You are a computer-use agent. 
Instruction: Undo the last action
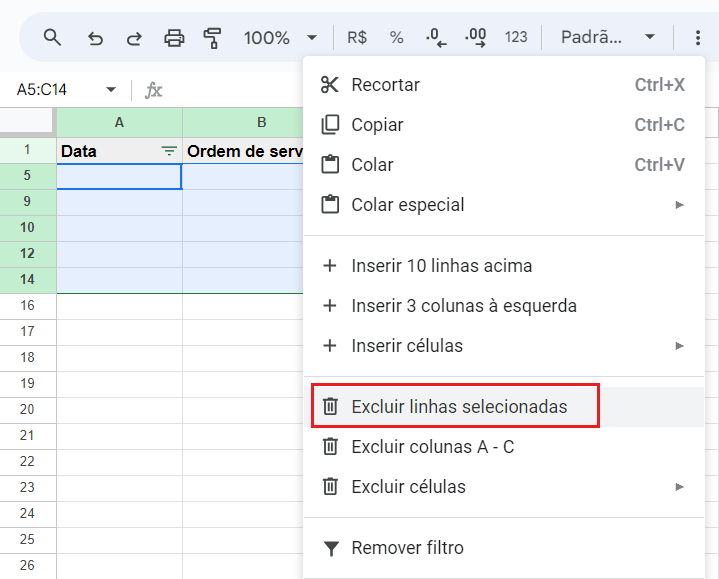pos(95,38)
